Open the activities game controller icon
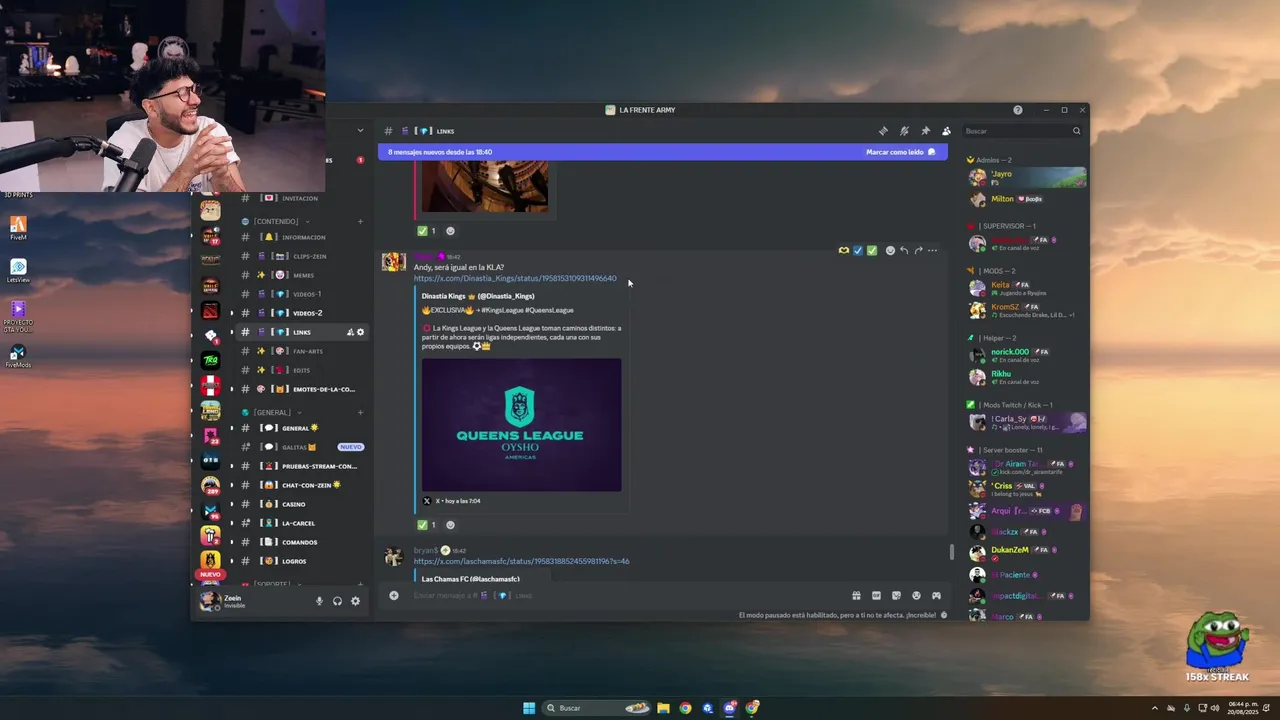The image size is (1280, 720). pos(936,595)
